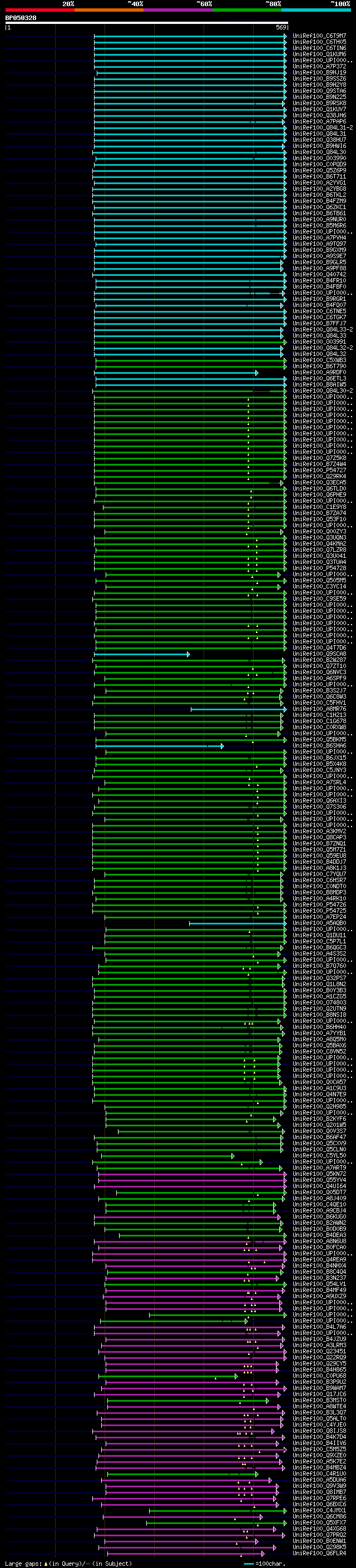Choose the UniRef100_C5FHV1 entry
The width and height of the screenshot is (356, 1568).
[319, 703]
